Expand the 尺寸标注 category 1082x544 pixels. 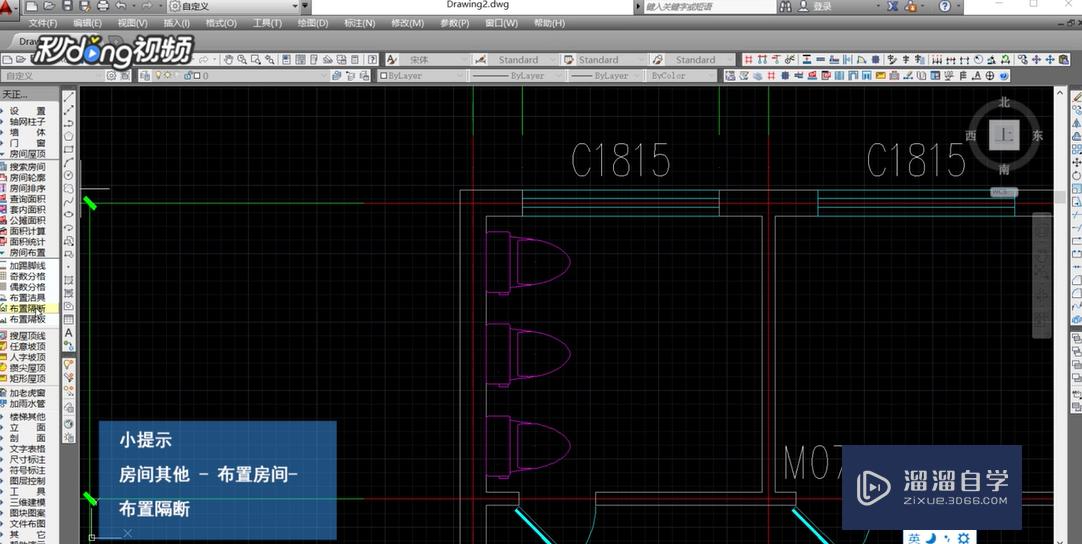pyautogui.click(x=28, y=459)
